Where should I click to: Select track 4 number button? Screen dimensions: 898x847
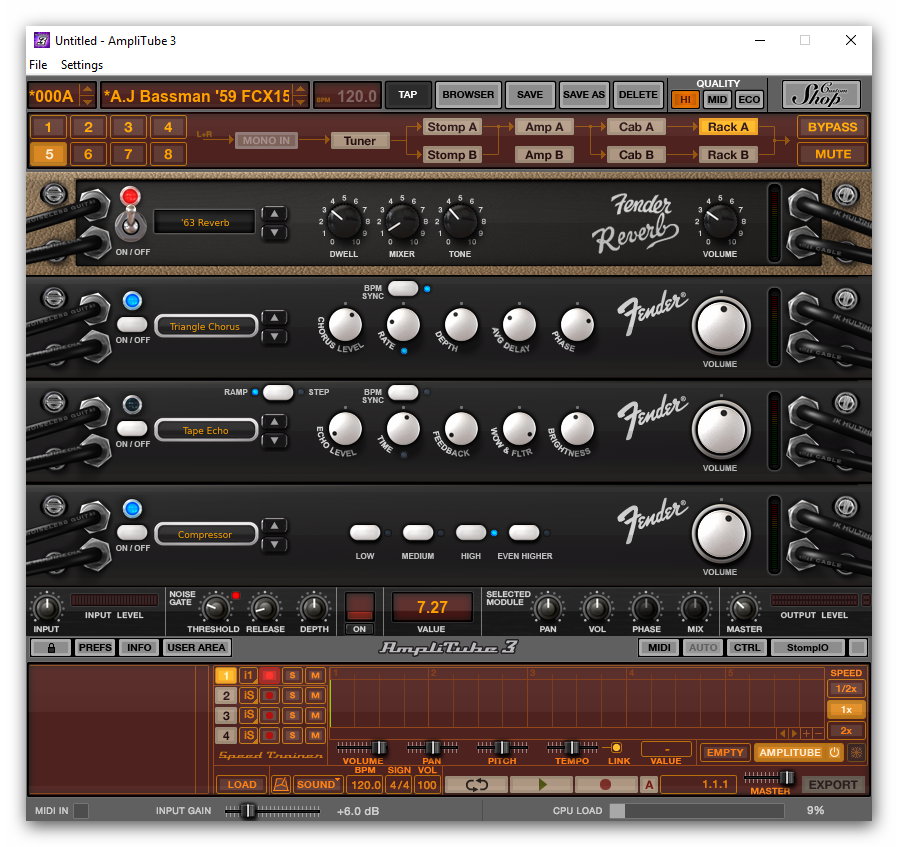click(226, 735)
